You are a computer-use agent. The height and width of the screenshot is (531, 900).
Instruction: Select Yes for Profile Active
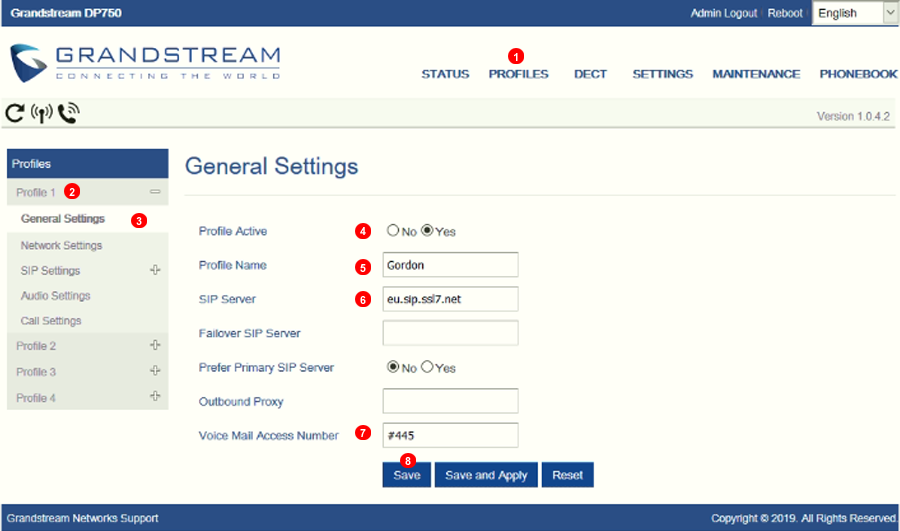pos(427,230)
